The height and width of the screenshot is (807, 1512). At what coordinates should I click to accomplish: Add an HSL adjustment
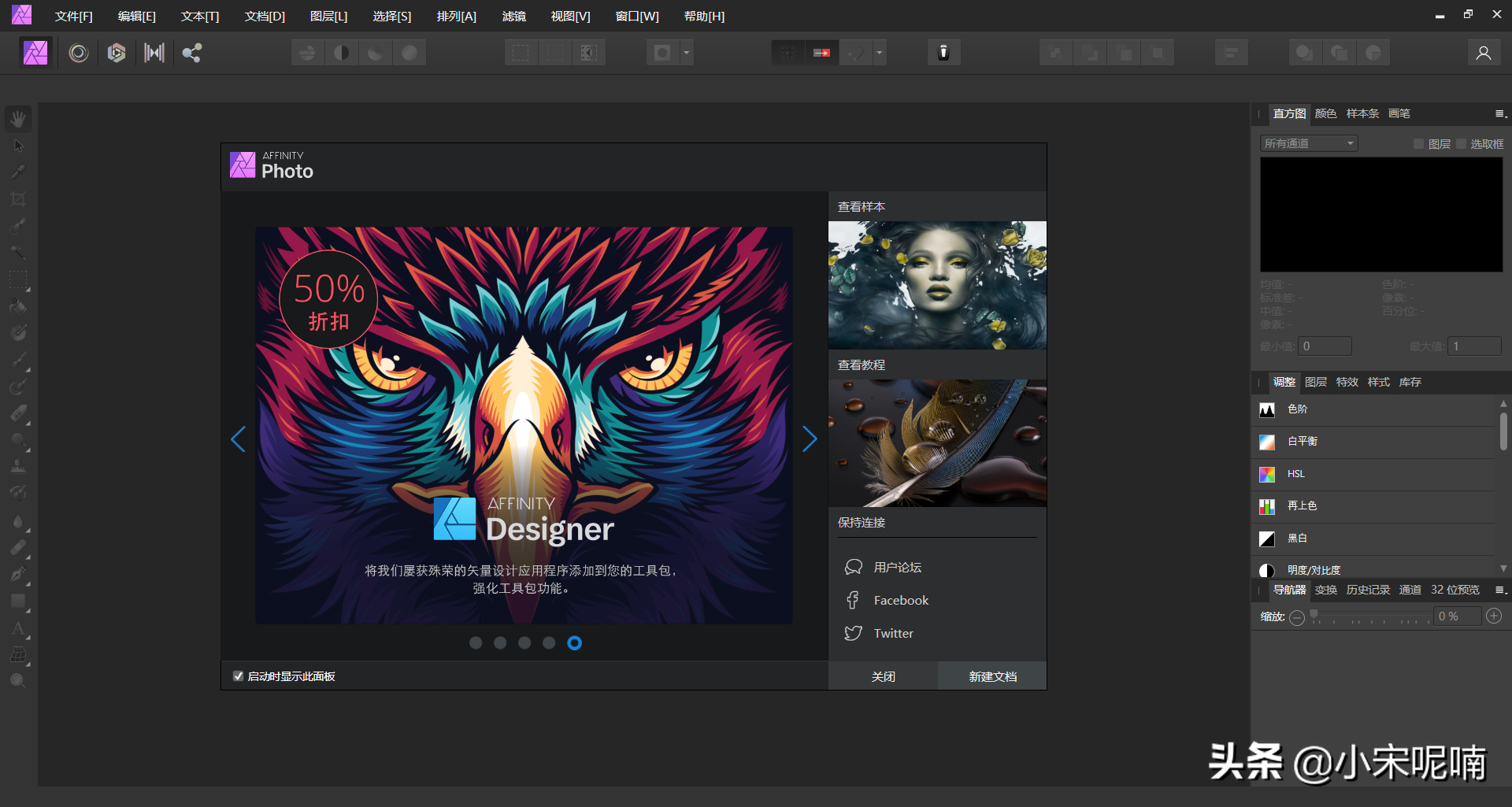pyautogui.click(x=1373, y=474)
